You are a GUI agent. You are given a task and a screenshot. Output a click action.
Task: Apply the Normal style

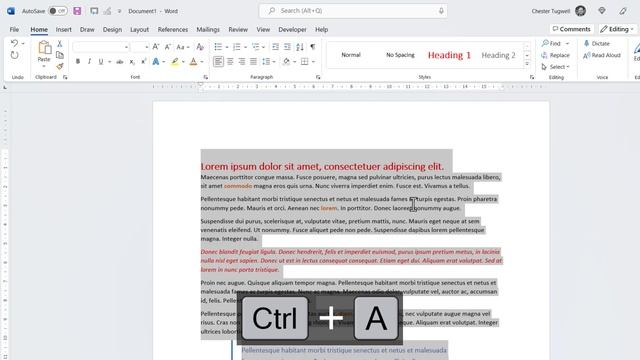point(351,55)
